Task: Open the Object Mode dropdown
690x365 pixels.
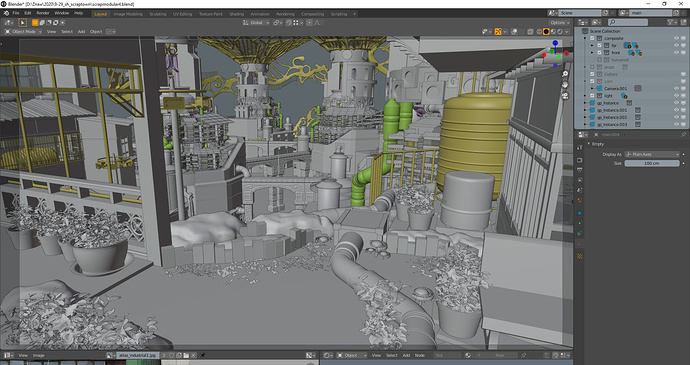Action: tap(23, 32)
